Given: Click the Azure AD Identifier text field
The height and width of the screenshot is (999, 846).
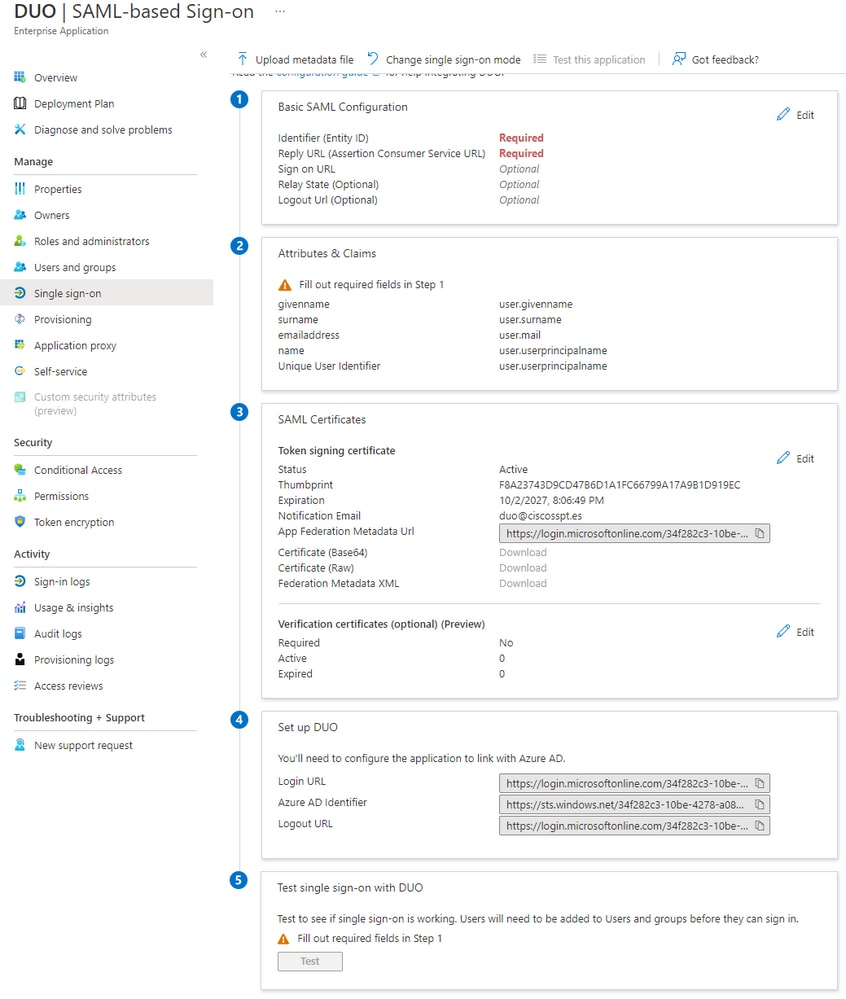Looking at the screenshot, I should [634, 805].
